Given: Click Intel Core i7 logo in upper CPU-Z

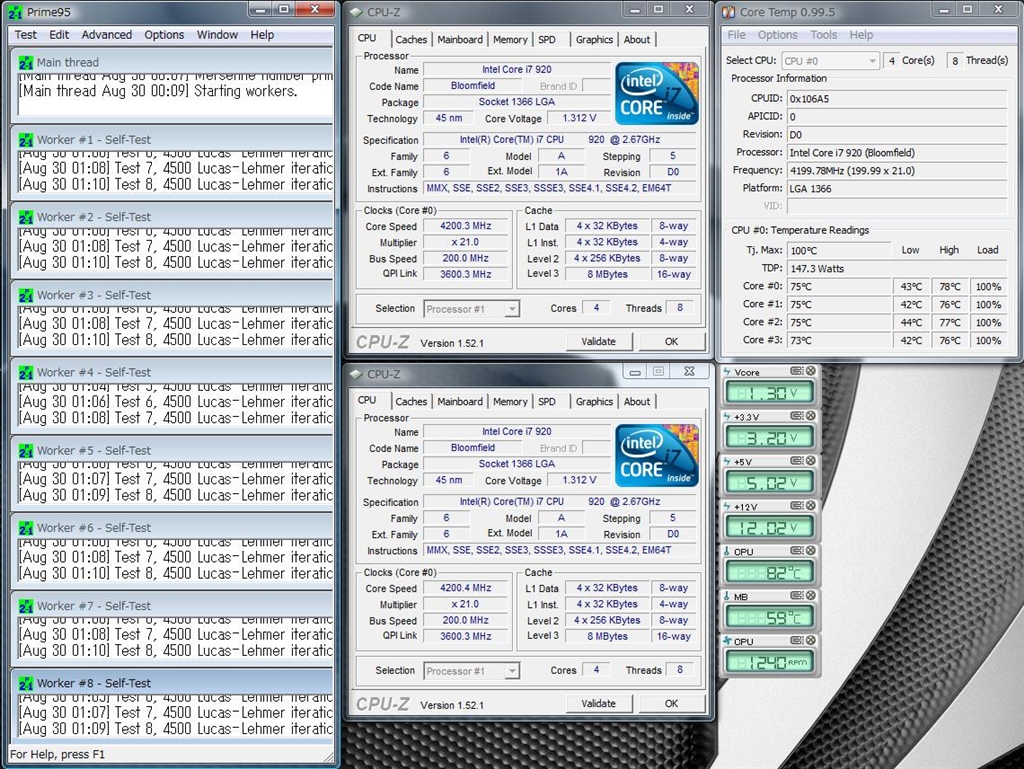Looking at the screenshot, I should tap(655, 92).
